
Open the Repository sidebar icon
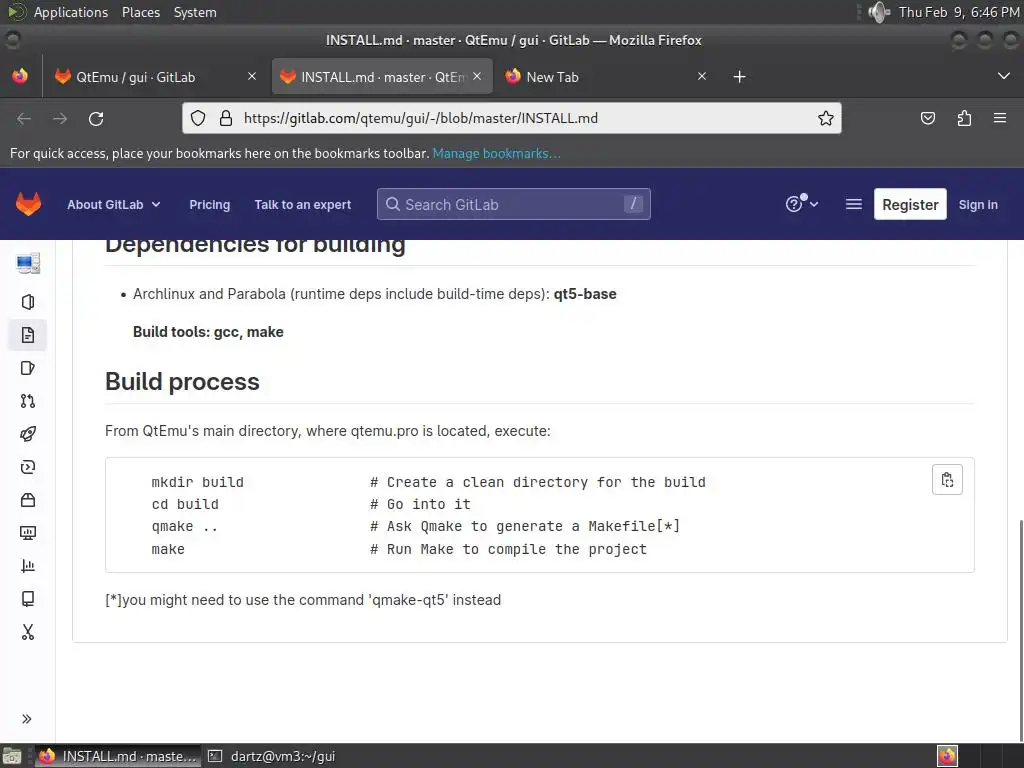(27, 335)
